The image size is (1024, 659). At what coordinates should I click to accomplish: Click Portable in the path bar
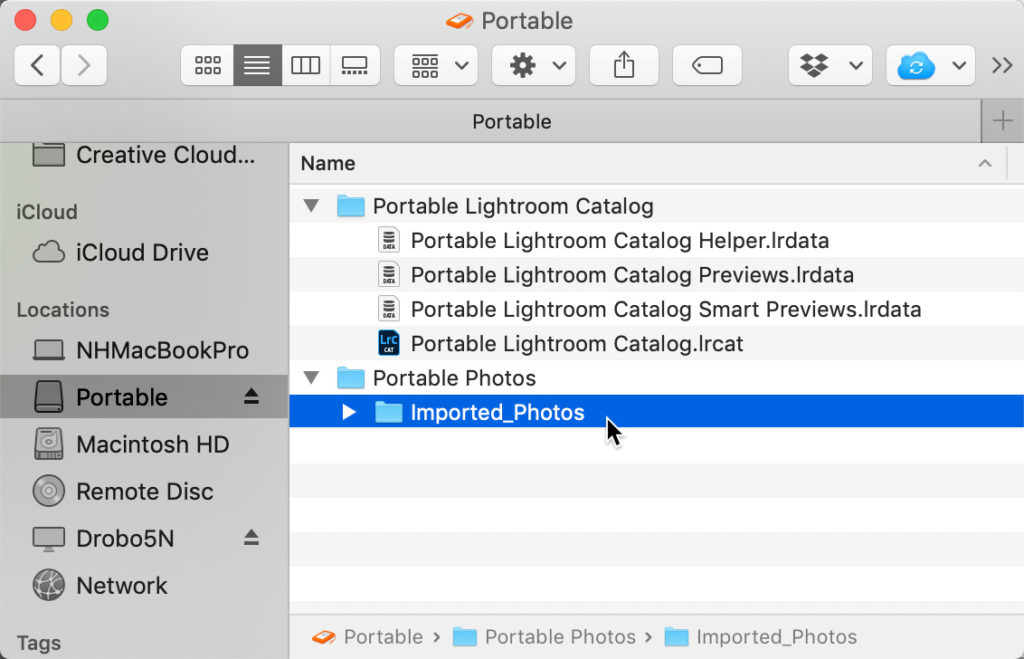pyautogui.click(x=368, y=636)
